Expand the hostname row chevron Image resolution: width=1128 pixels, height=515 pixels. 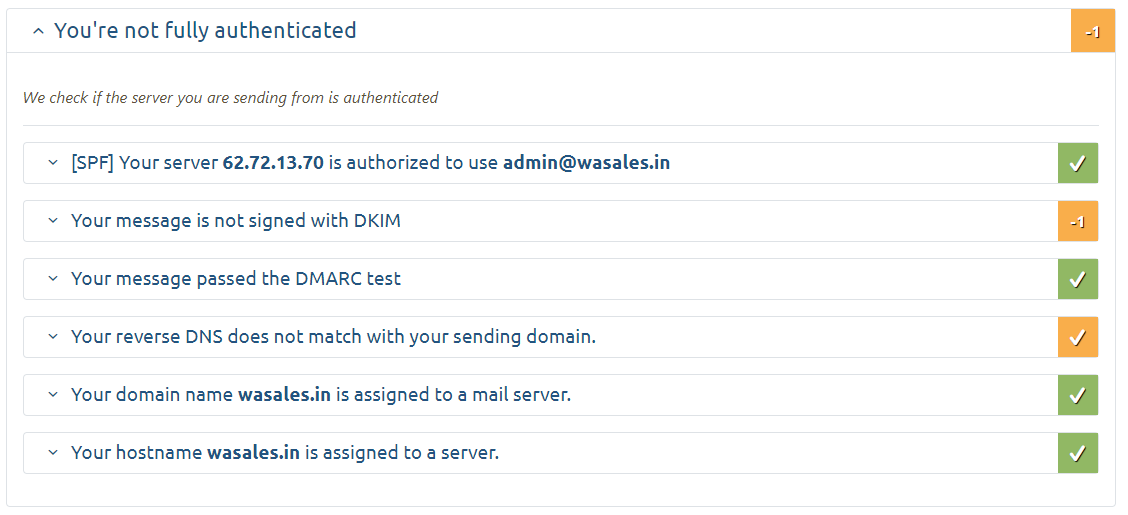tap(52, 453)
